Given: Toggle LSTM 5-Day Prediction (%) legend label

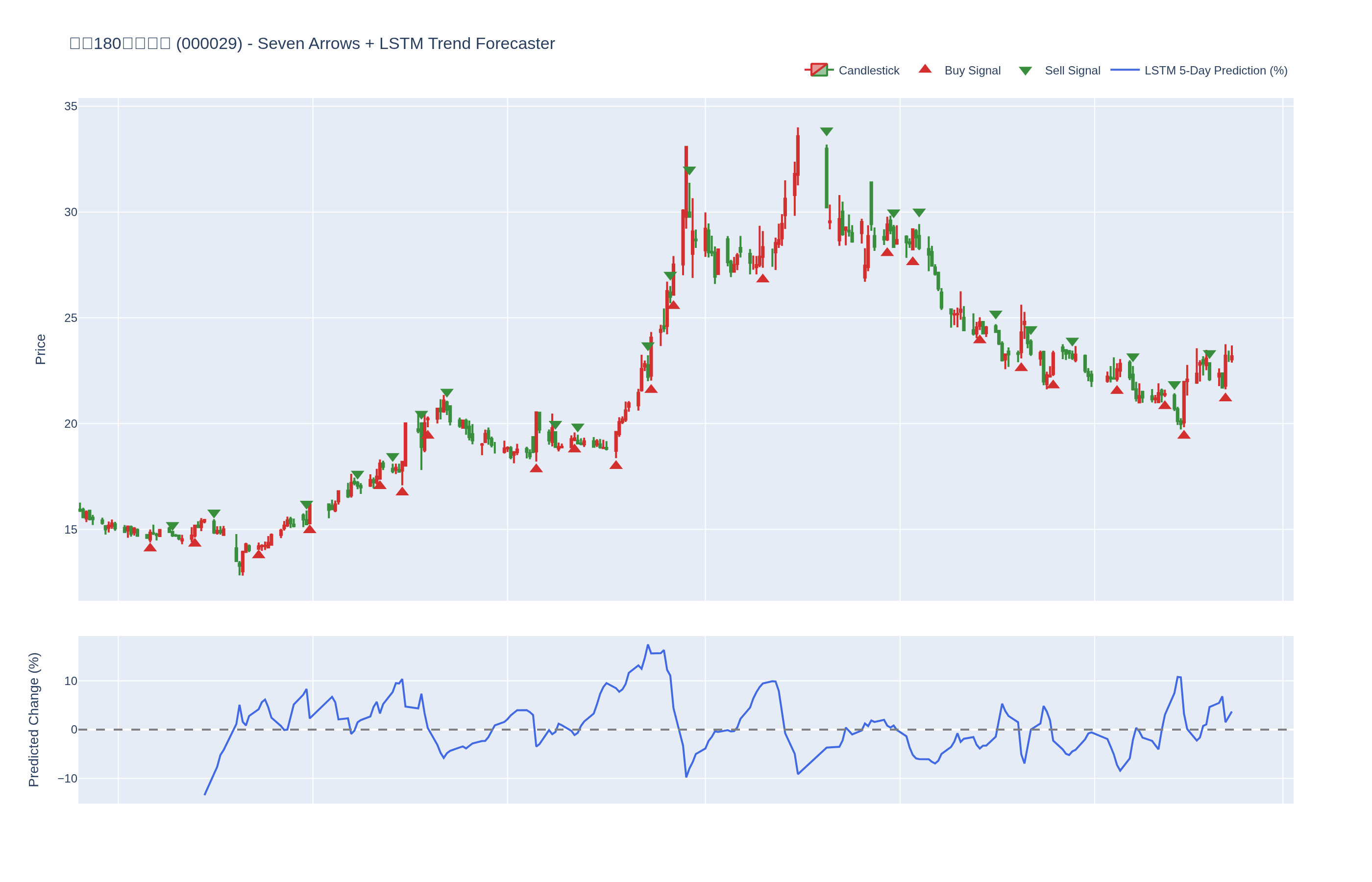Looking at the screenshot, I should coord(1216,71).
